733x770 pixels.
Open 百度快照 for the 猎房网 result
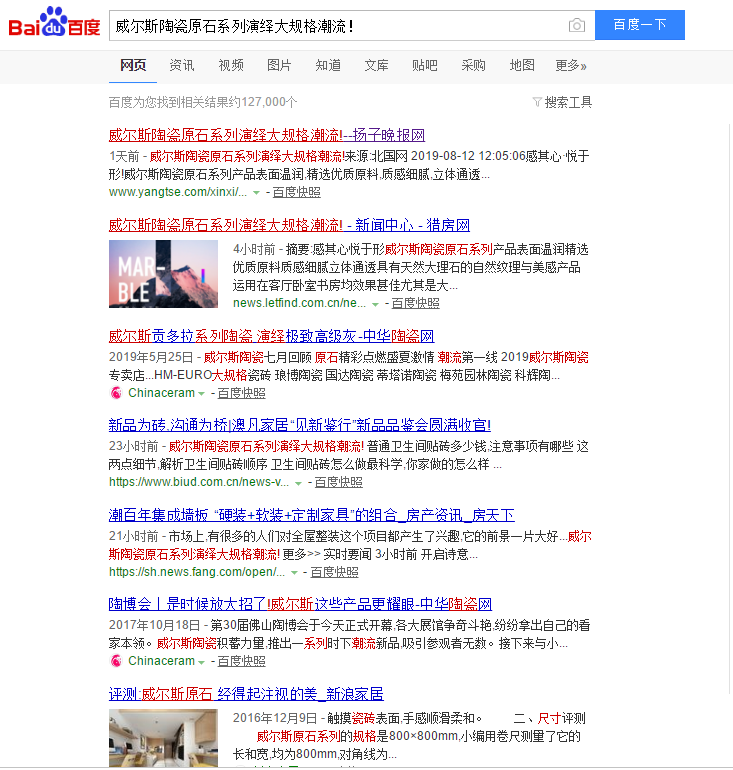[415, 303]
